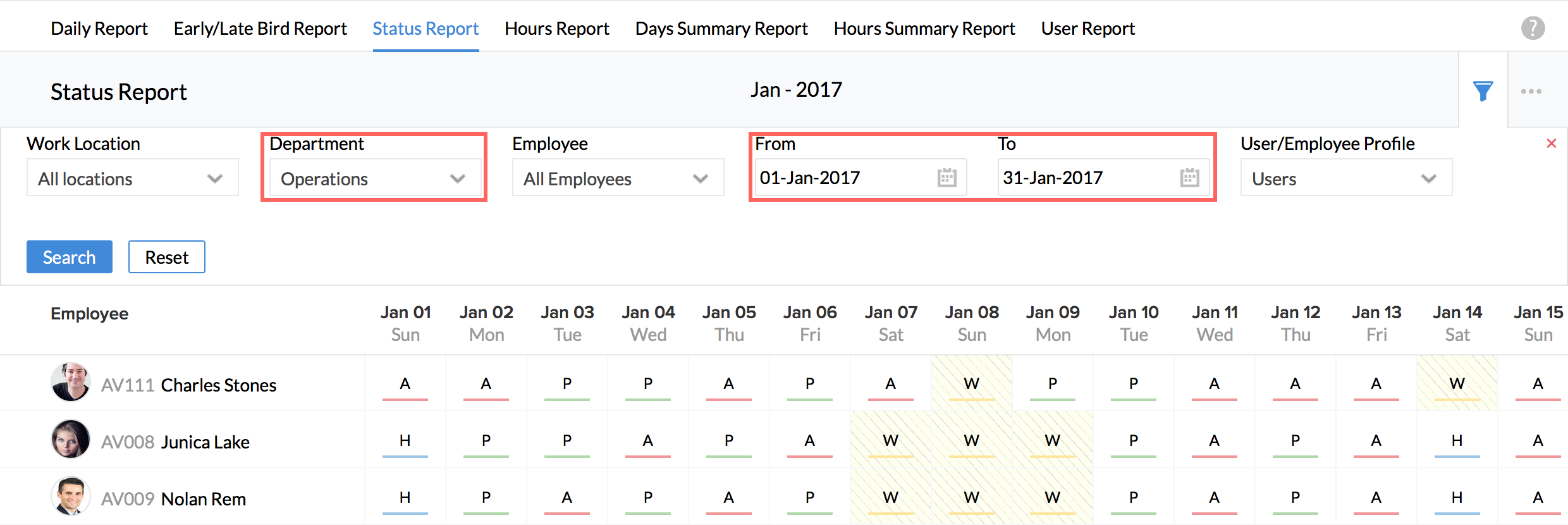Switch to the Daily Report tab
This screenshot has width=1568, height=525.
pos(99,28)
